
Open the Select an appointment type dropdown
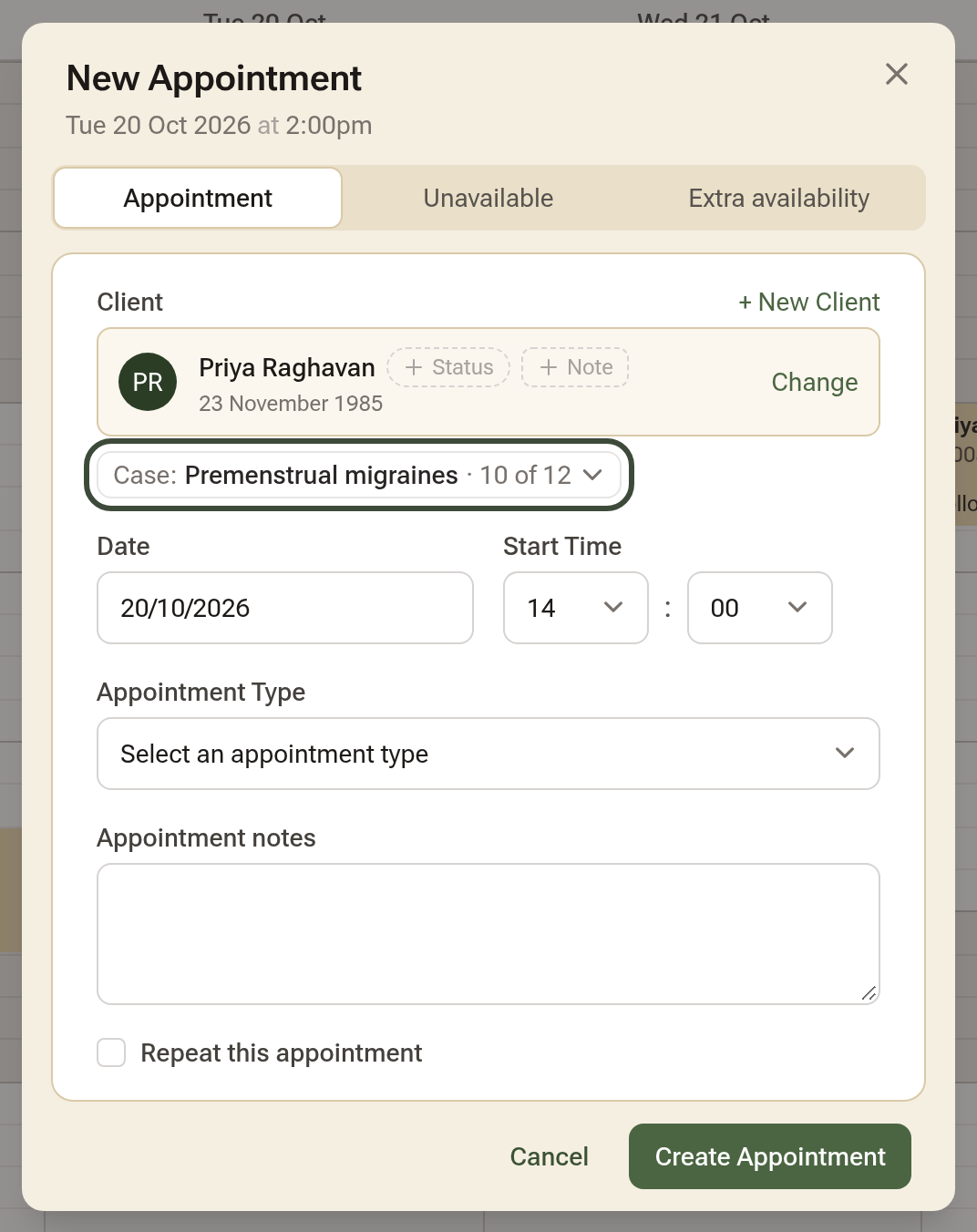click(488, 754)
